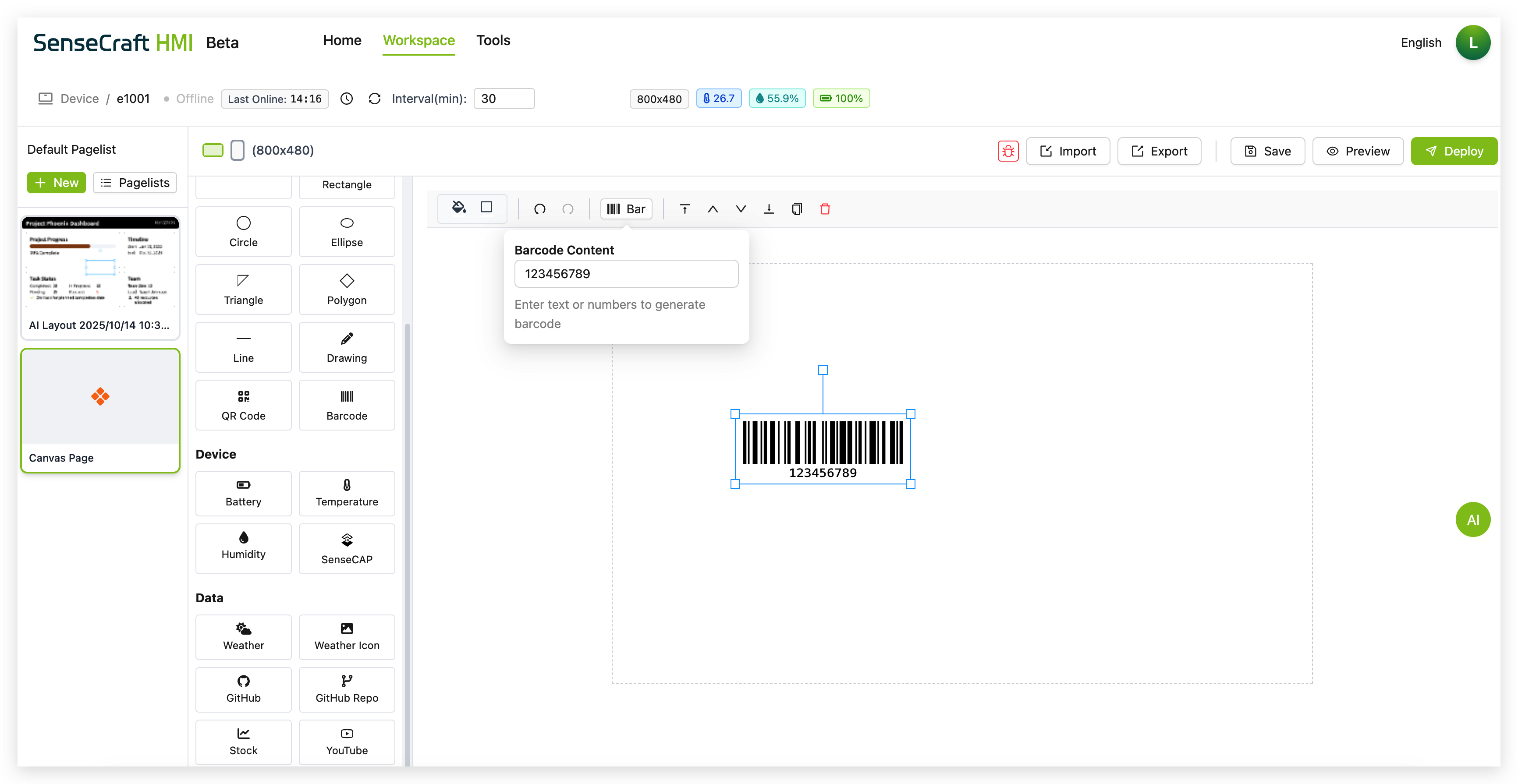Click the duplicate element icon

click(797, 209)
